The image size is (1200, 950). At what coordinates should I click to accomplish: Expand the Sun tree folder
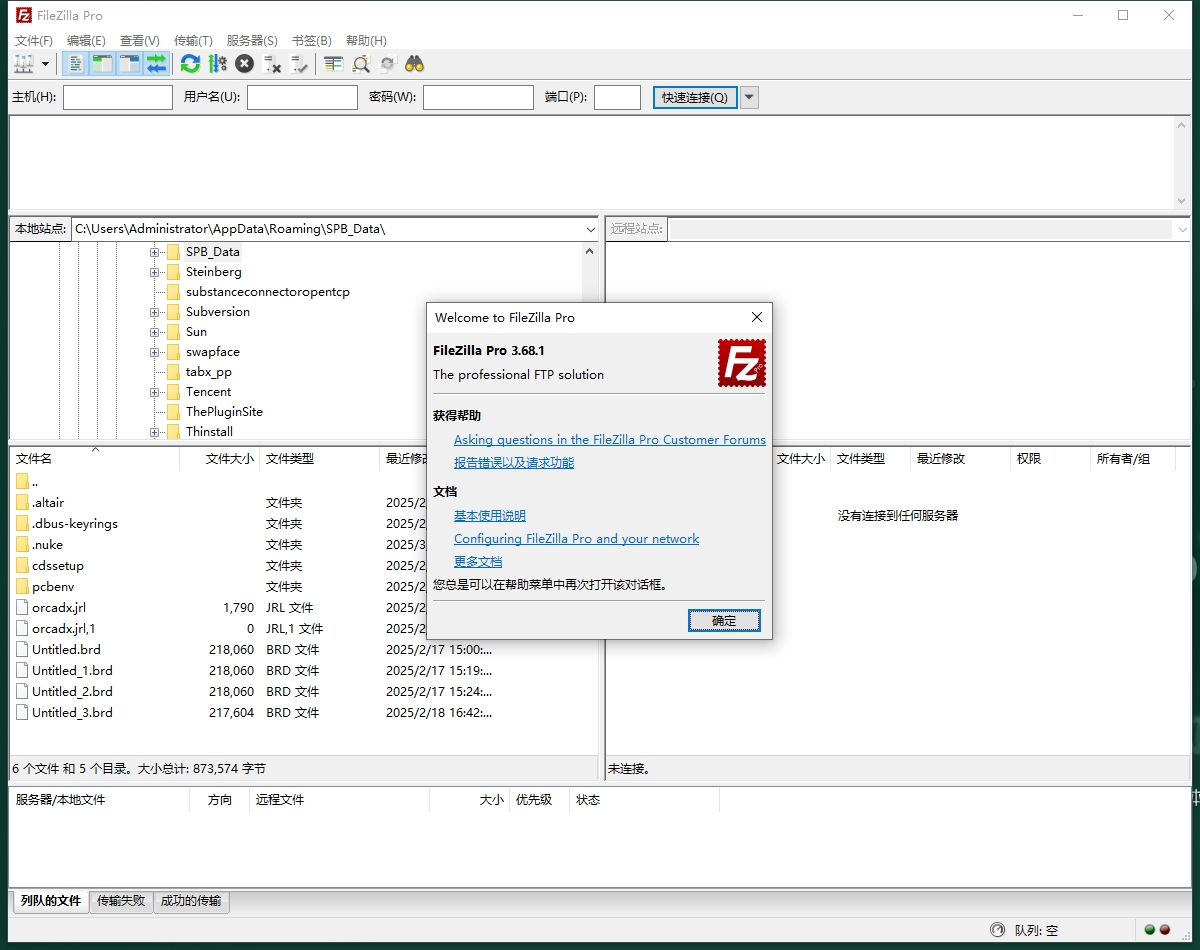(x=155, y=332)
